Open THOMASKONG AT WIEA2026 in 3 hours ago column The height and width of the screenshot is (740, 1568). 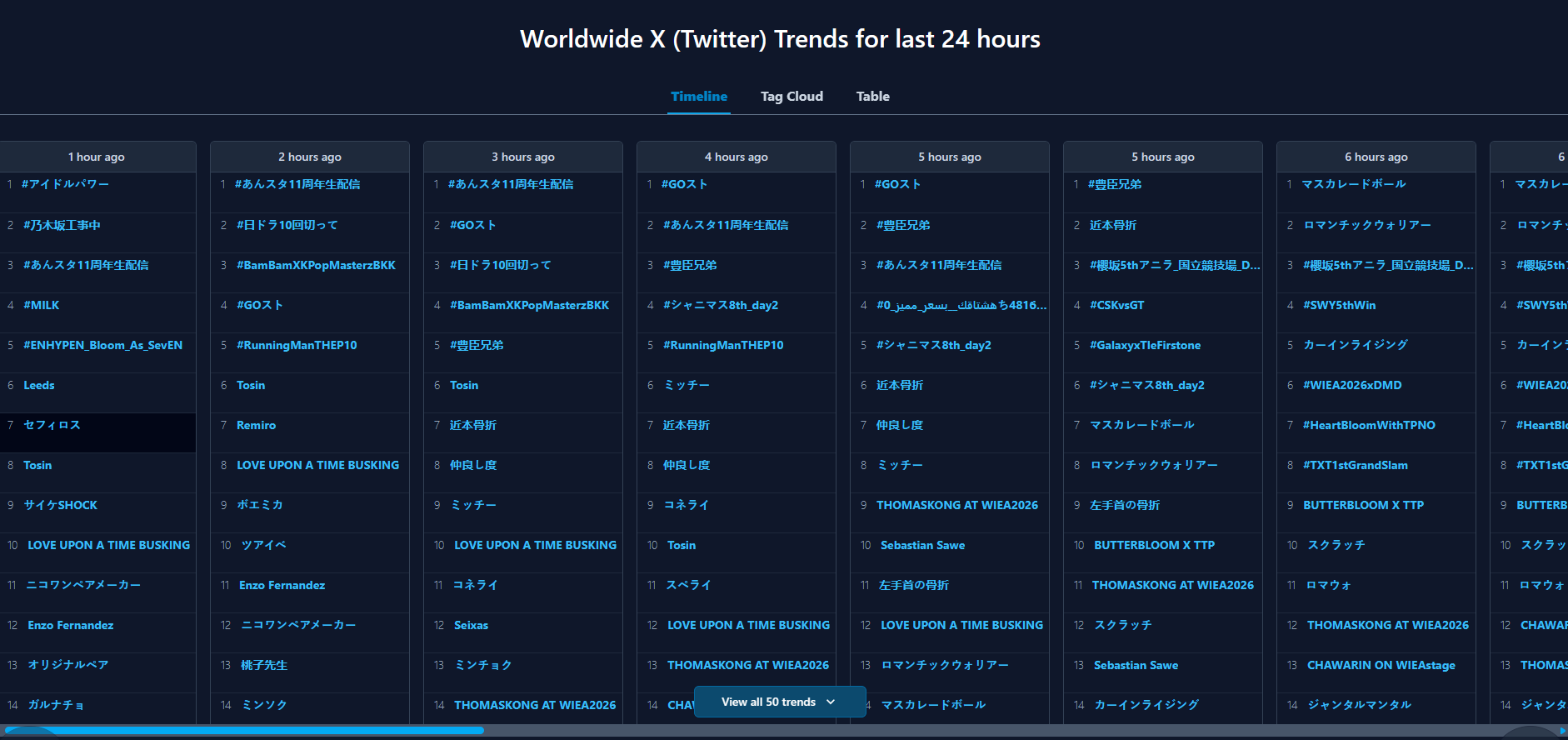[x=535, y=705]
